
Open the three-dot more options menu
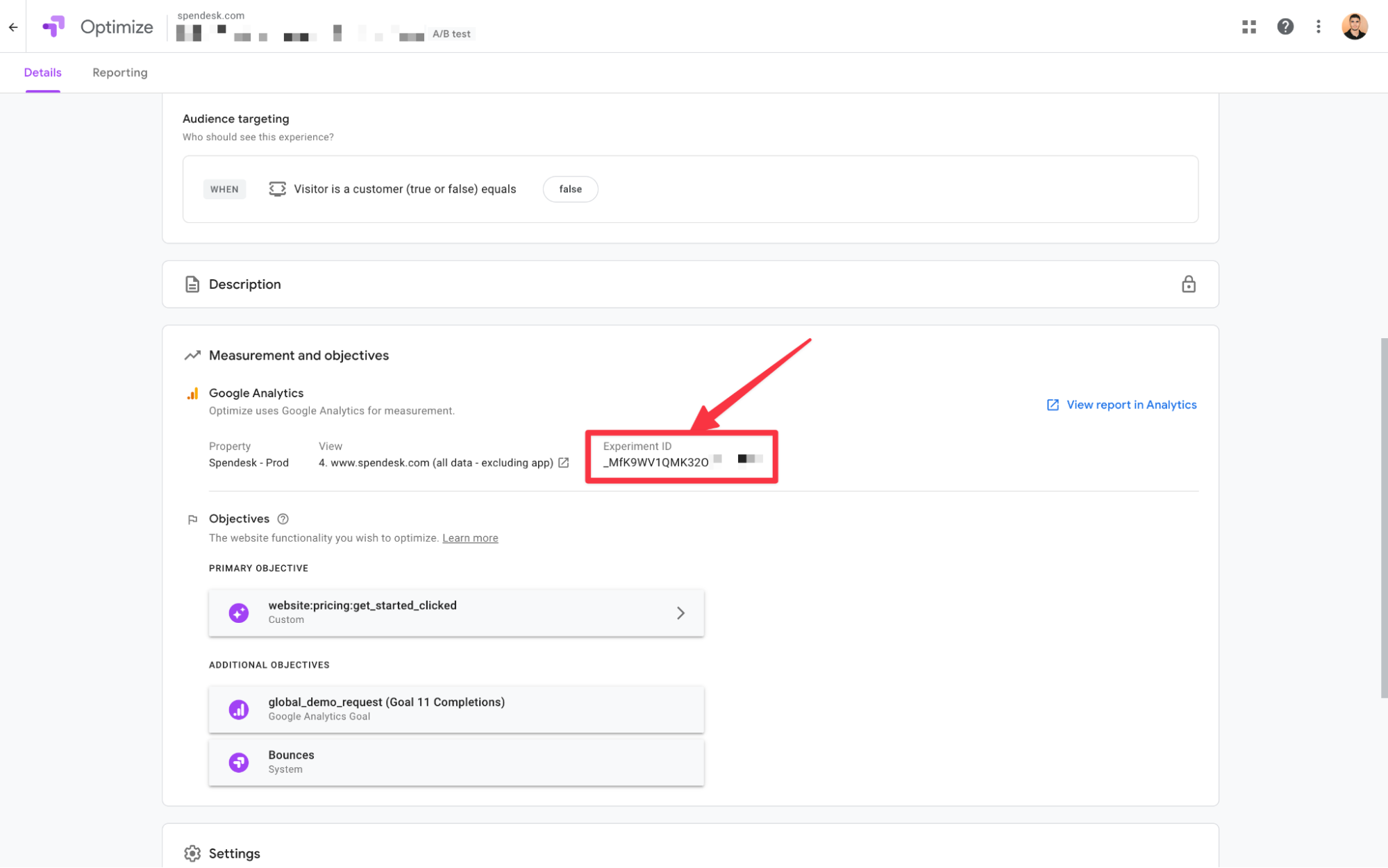click(1318, 27)
